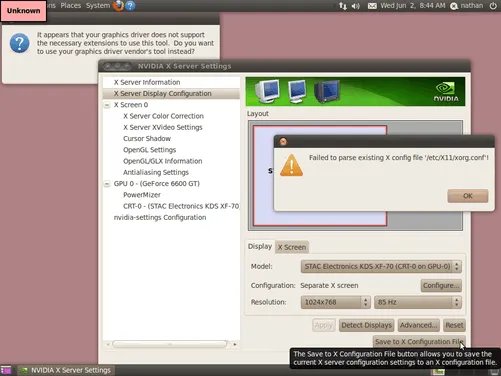This screenshot has height=376, width=501.
Task: Close the xorg.conf error dialog
Action: [283, 142]
